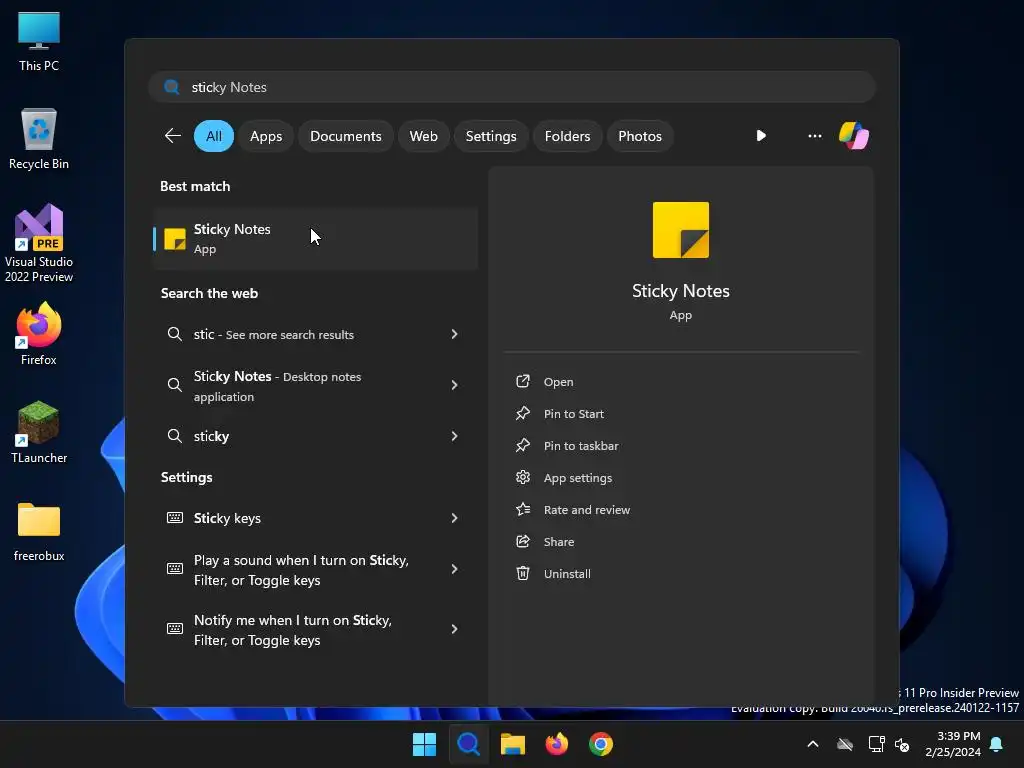
Task: Select the All filter tab
Action: click(214, 136)
